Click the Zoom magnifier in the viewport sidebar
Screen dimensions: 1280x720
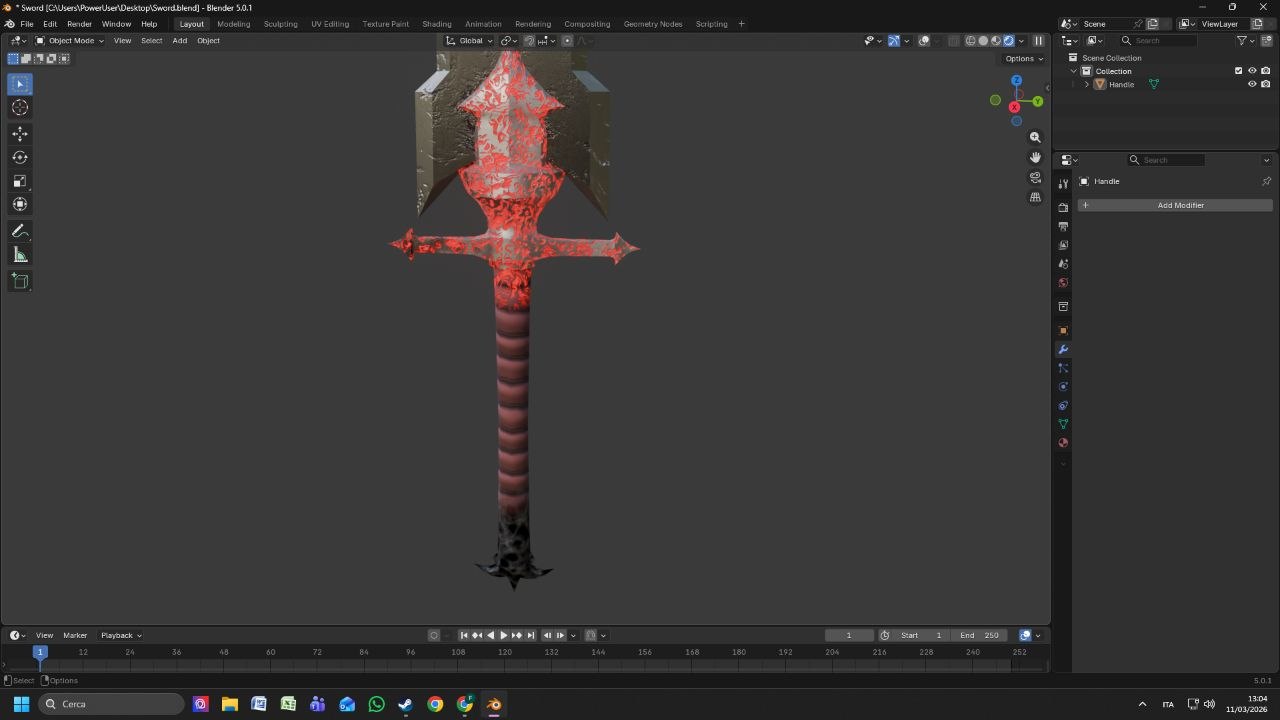(x=1036, y=137)
